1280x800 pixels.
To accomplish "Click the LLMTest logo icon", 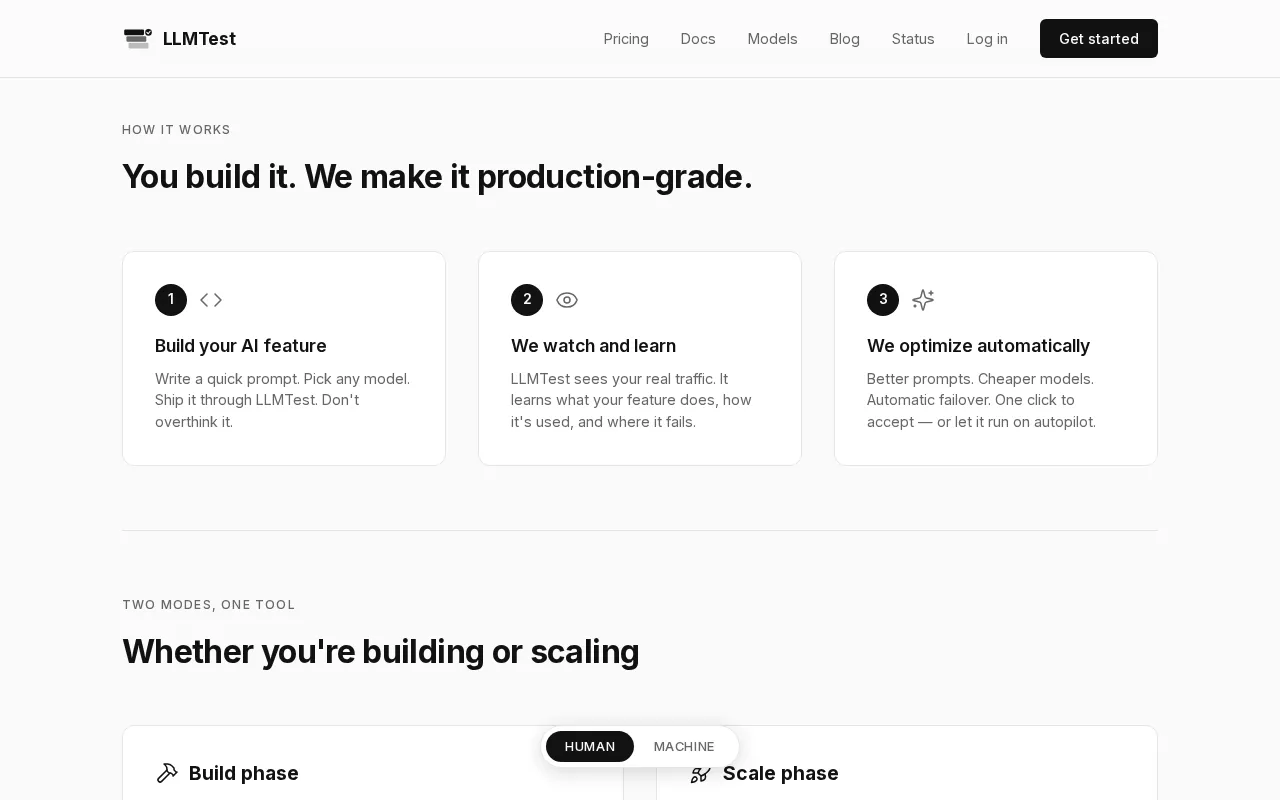I will [138, 39].
